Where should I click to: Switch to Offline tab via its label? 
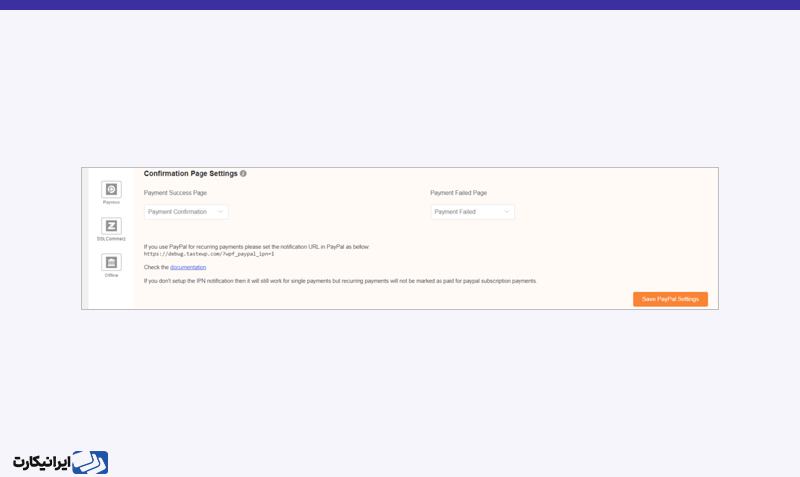[111, 275]
